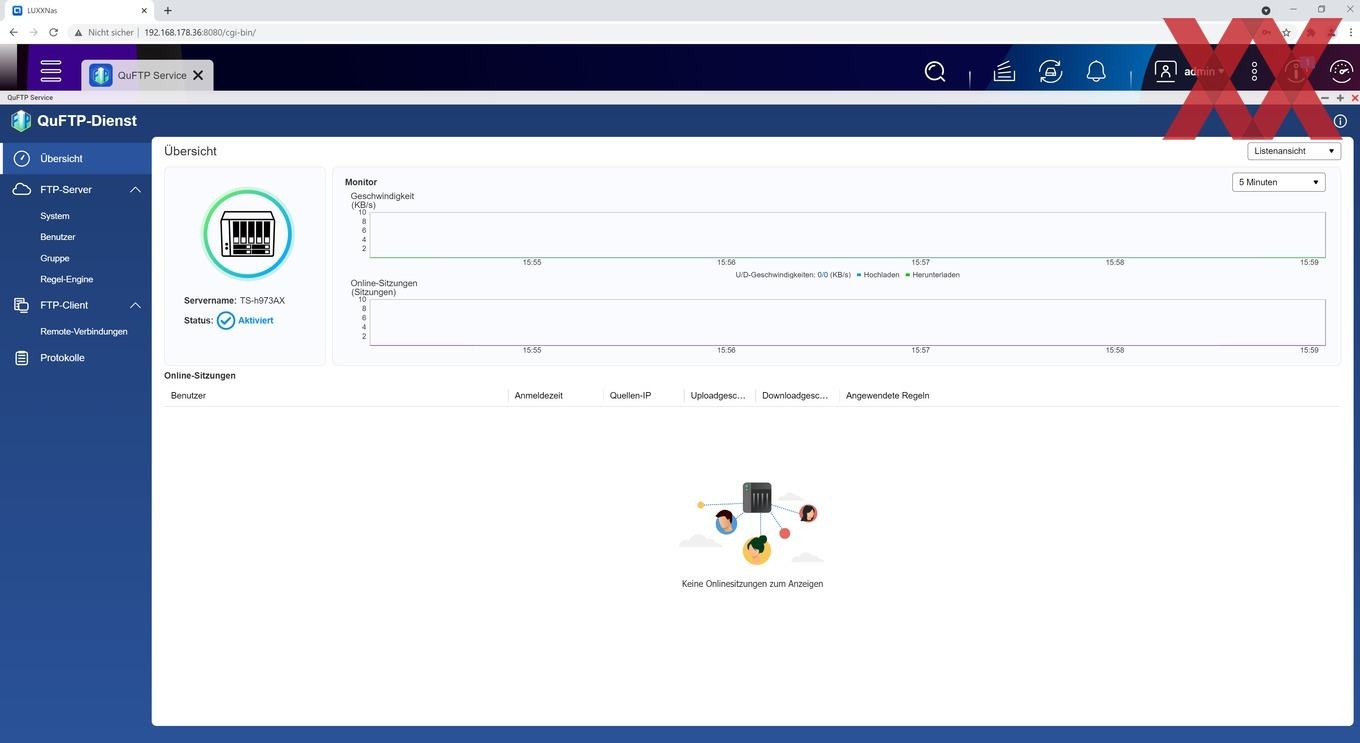Open Gruppe under FTP-Server
1360x743 pixels.
coord(55,258)
